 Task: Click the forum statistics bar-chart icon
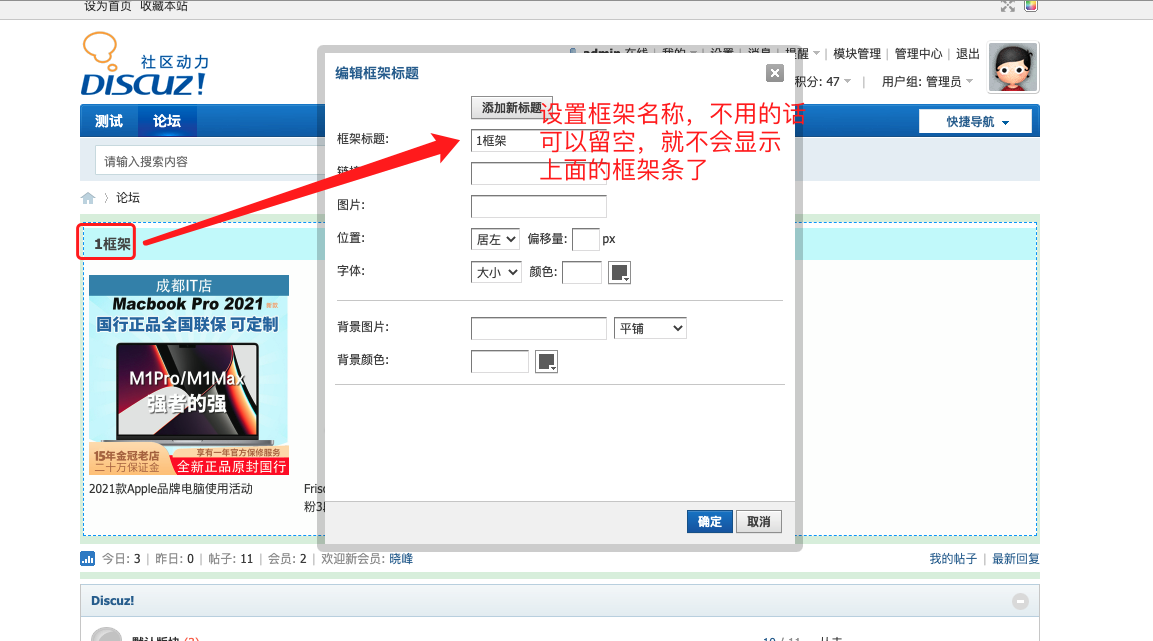87,559
